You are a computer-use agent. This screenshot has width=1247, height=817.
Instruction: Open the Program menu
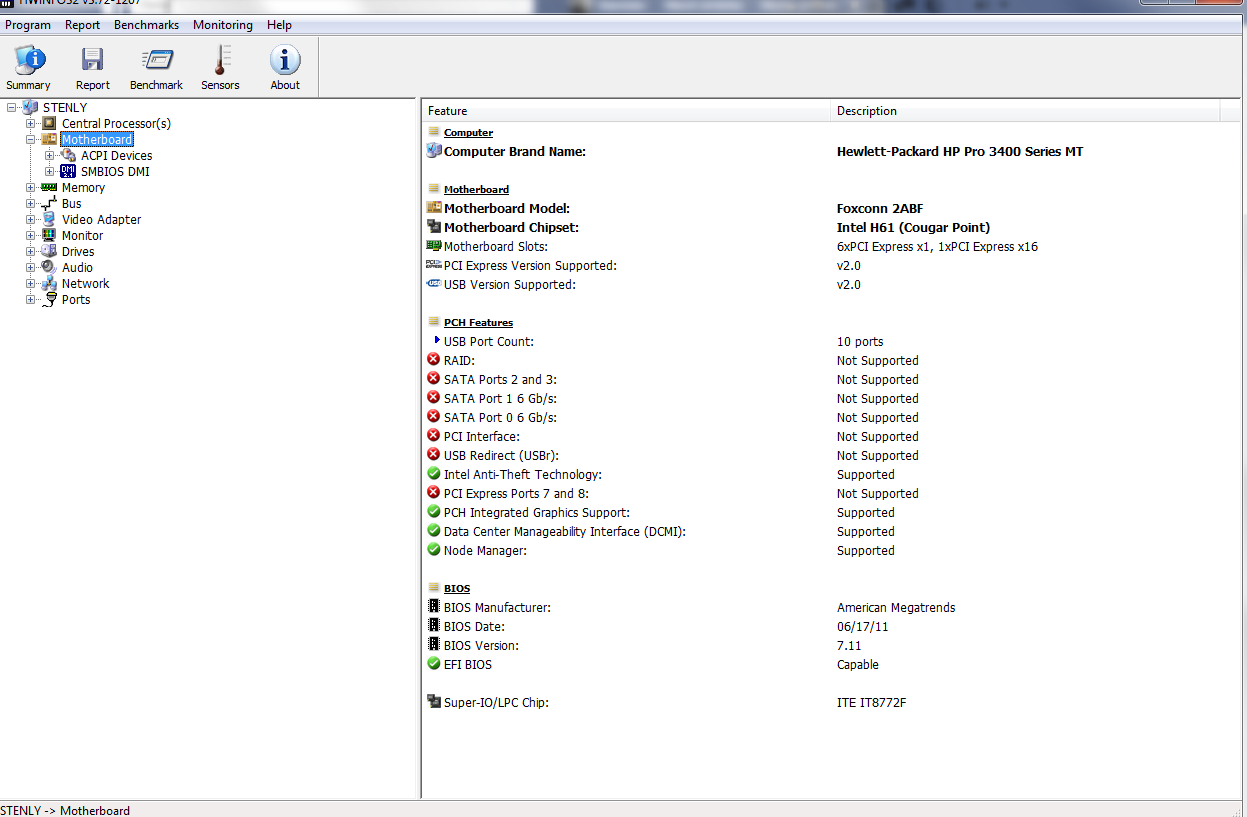tap(28, 25)
